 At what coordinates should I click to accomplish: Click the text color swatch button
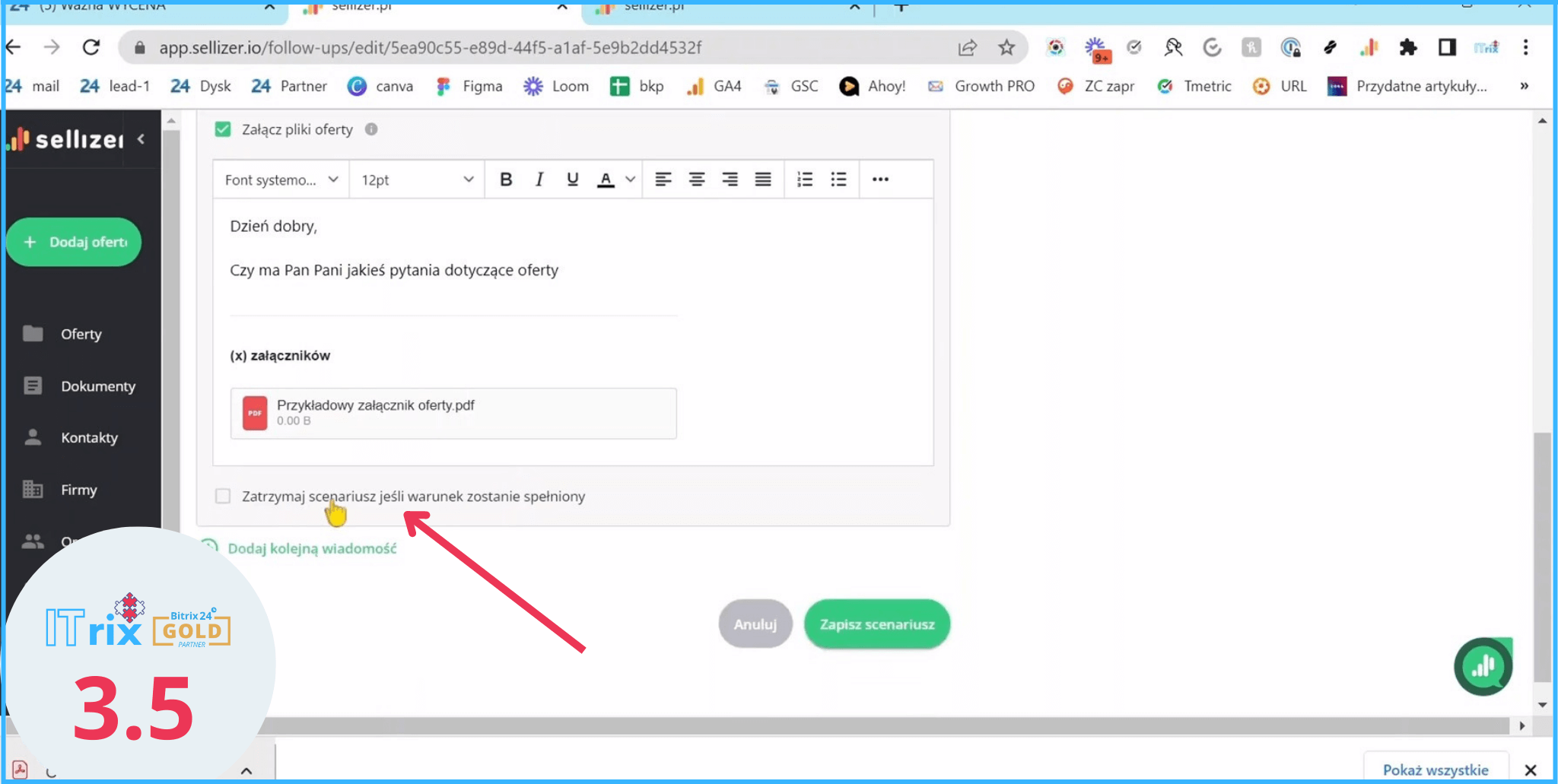(x=606, y=179)
